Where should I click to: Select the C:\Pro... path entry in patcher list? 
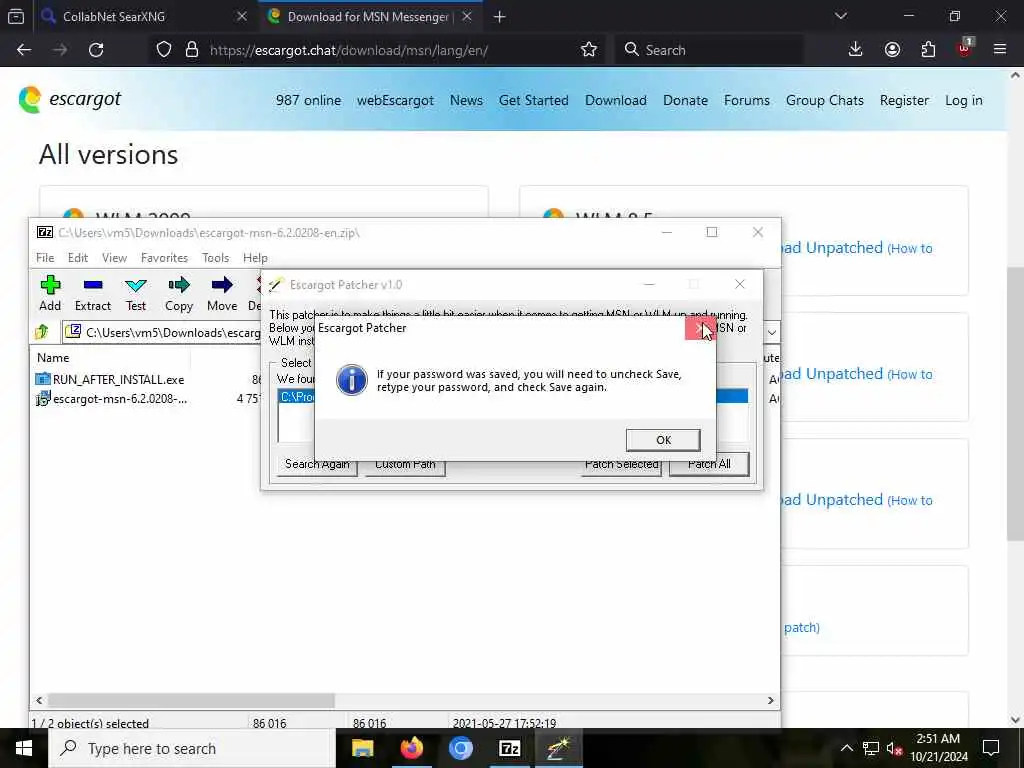pyautogui.click(x=297, y=396)
